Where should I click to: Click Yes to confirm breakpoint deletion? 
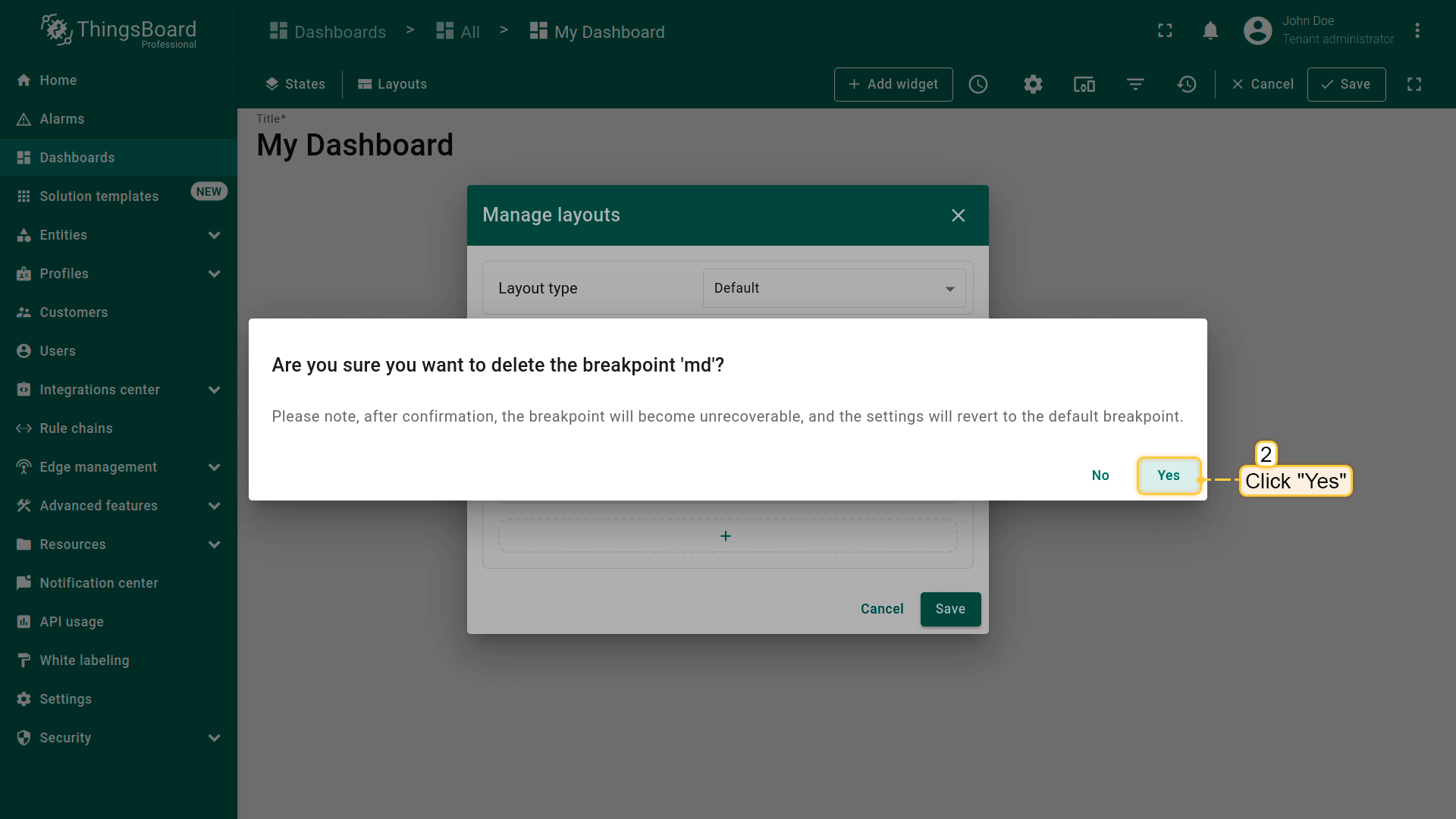[x=1168, y=475]
